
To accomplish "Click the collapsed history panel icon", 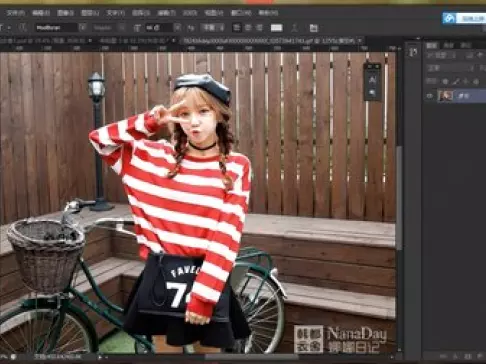I will pyautogui.click(x=413, y=52).
